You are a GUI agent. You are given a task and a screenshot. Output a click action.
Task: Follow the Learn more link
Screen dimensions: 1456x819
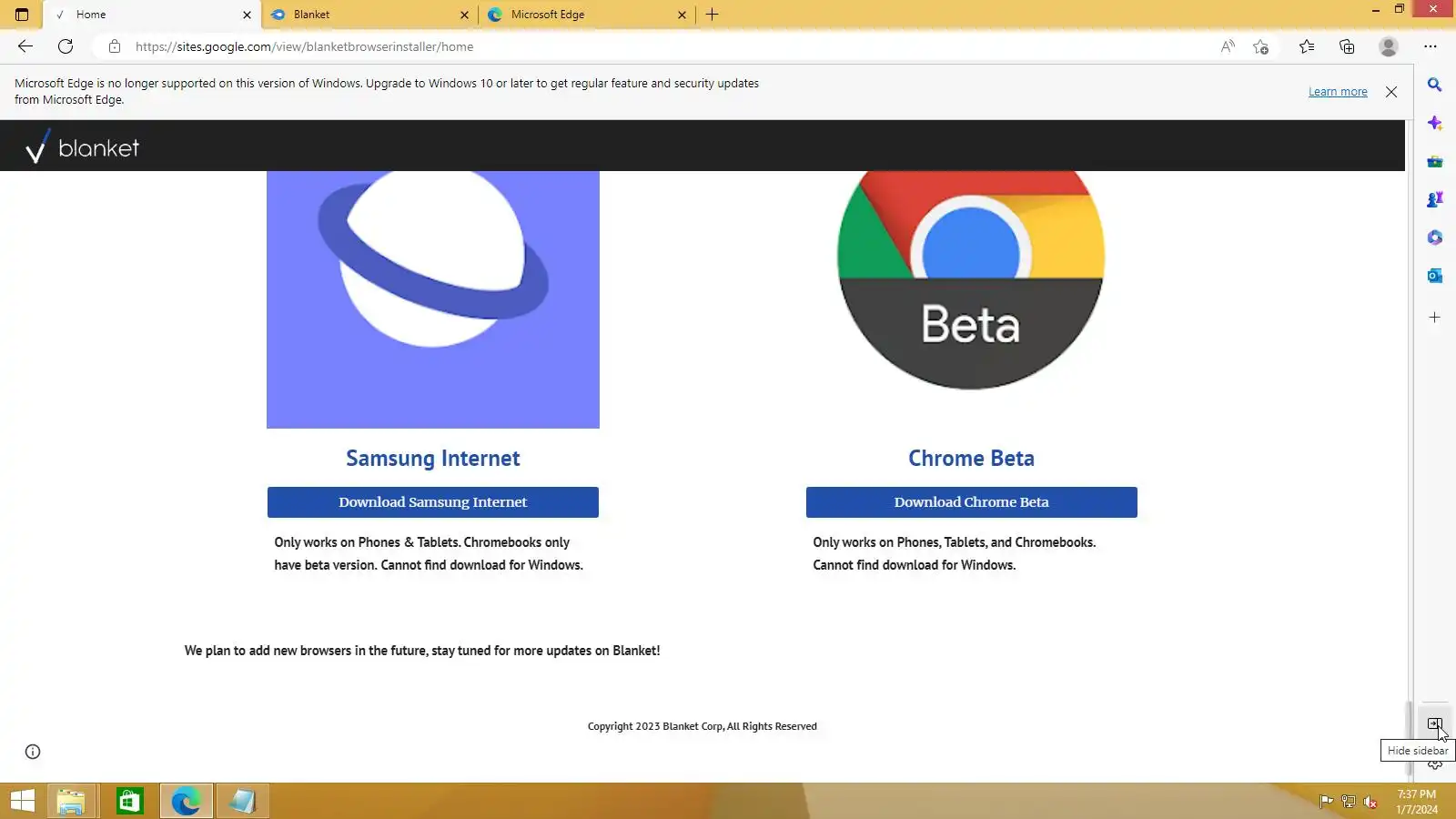1338,92
